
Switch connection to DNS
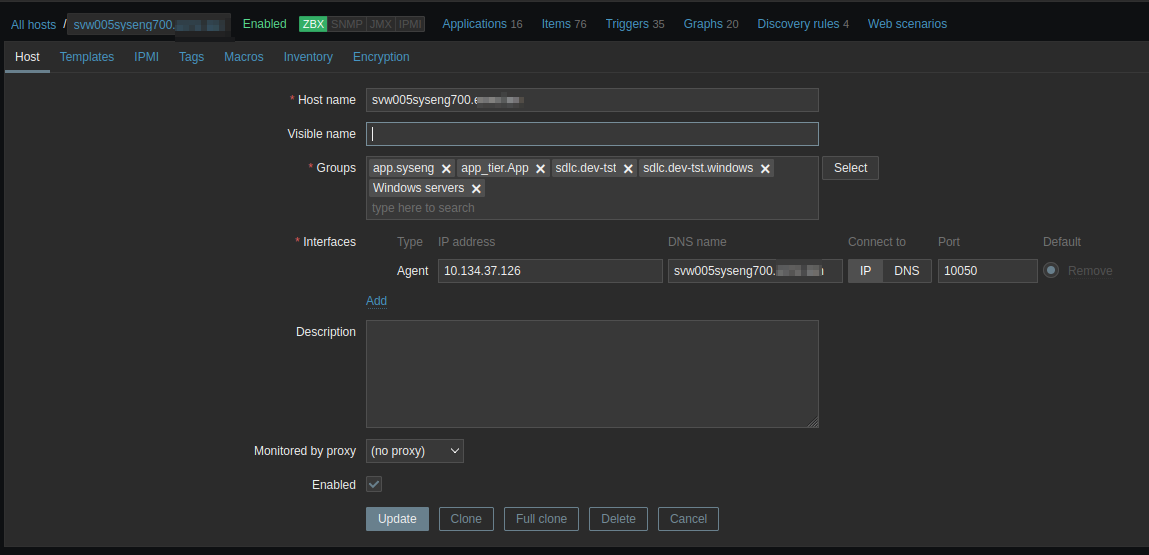click(x=906, y=271)
